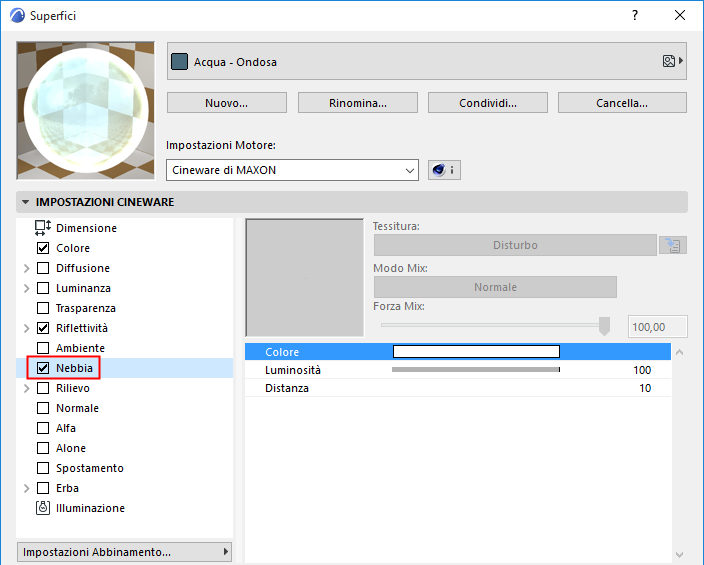Screen dimensions: 704x565
Task: Click the Forza Mix 100,00 value field
Action: [657, 327]
